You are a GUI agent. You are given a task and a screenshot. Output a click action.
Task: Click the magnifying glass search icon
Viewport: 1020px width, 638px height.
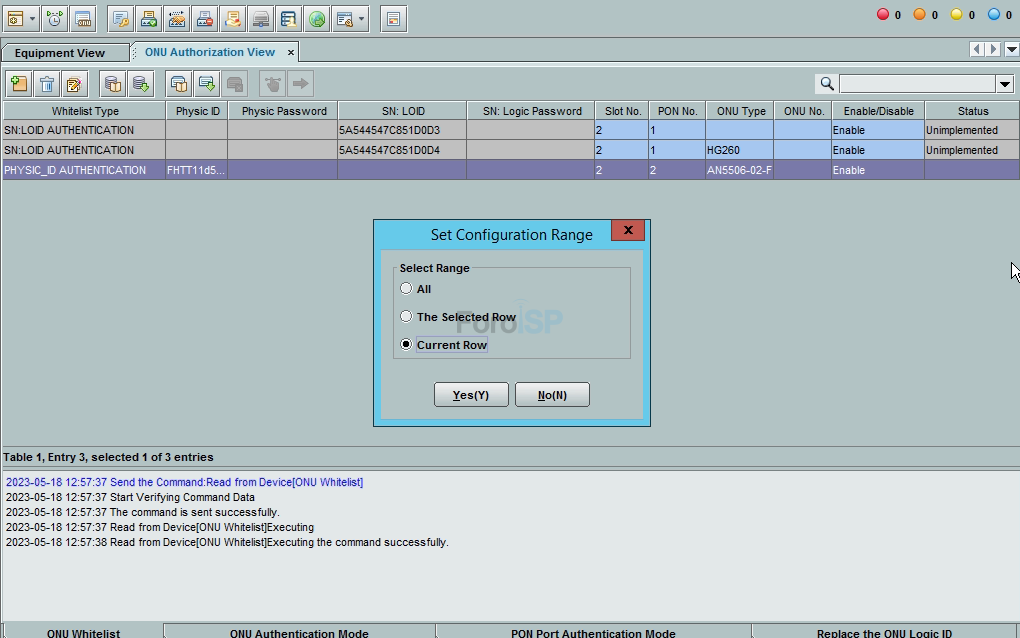point(827,84)
